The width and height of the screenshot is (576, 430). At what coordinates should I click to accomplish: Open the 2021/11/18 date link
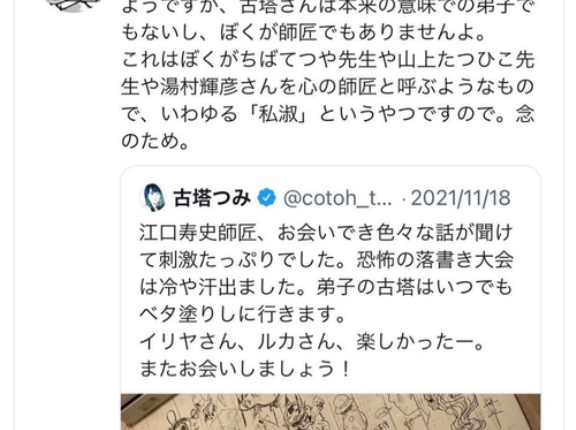click(461, 198)
